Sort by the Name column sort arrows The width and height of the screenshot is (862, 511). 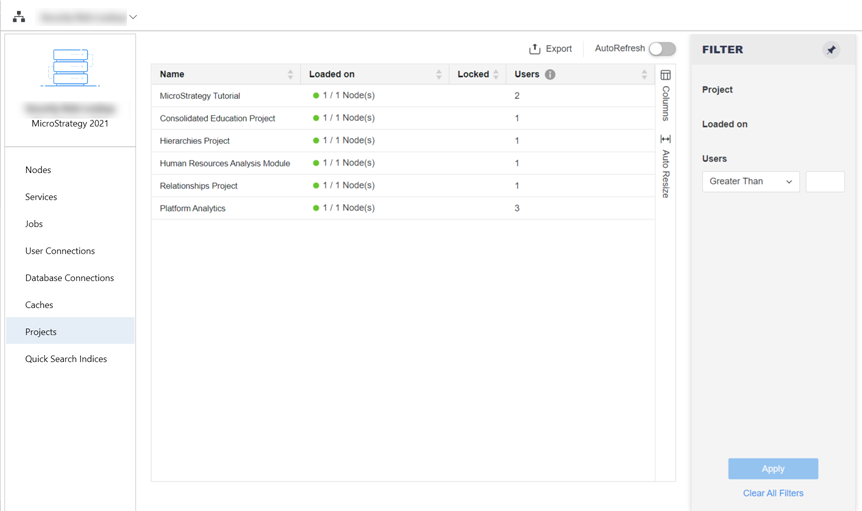tap(290, 74)
